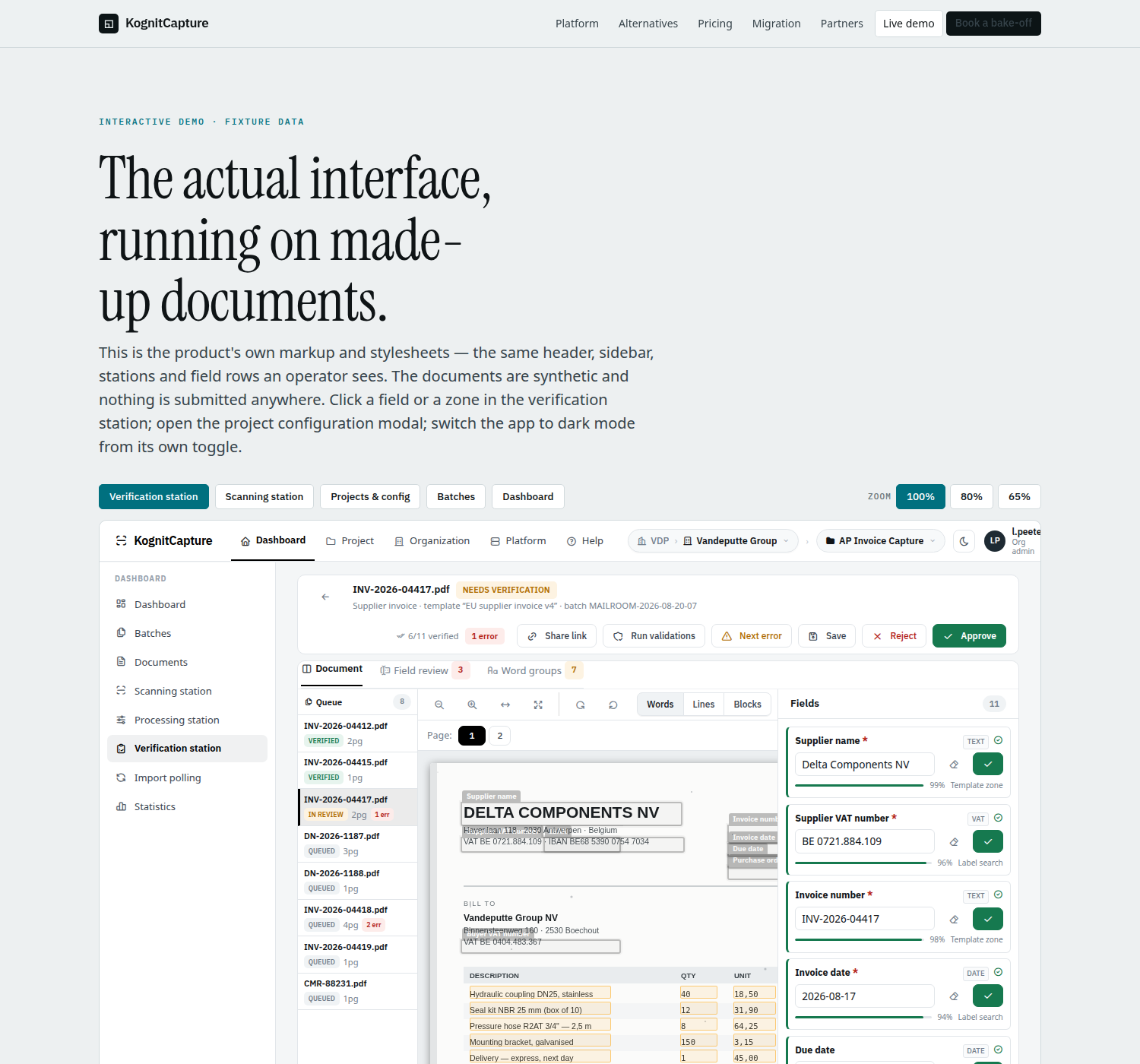The width and height of the screenshot is (1140, 1064).
Task: Open the Vandeputte Group organization dropdown
Action: pos(736,541)
